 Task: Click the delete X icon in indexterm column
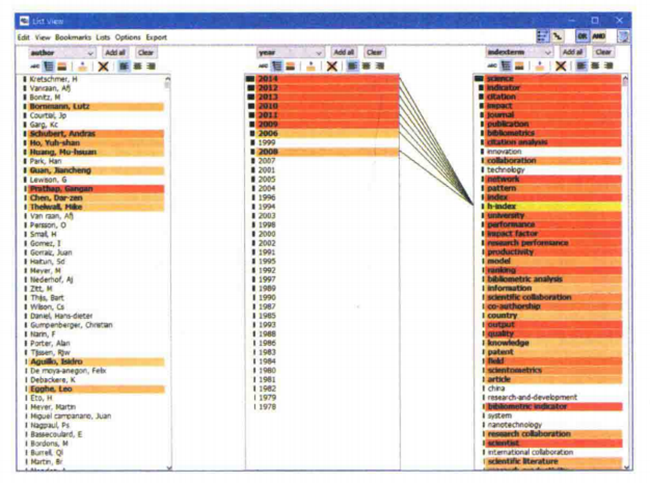point(561,66)
